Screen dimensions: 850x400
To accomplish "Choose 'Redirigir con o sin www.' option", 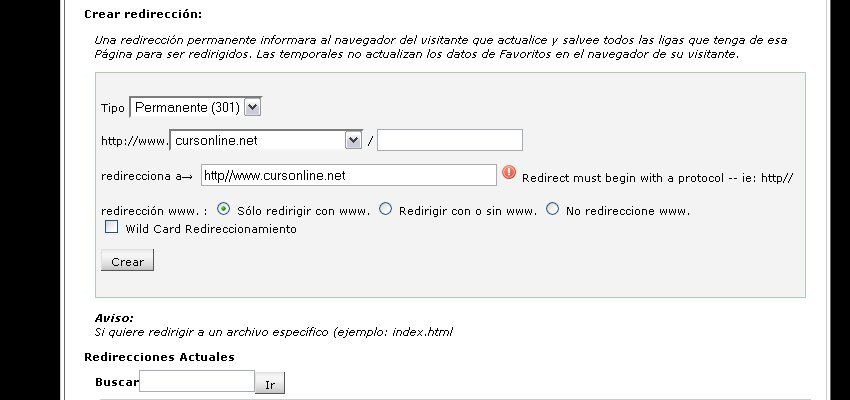I will [x=385, y=209].
